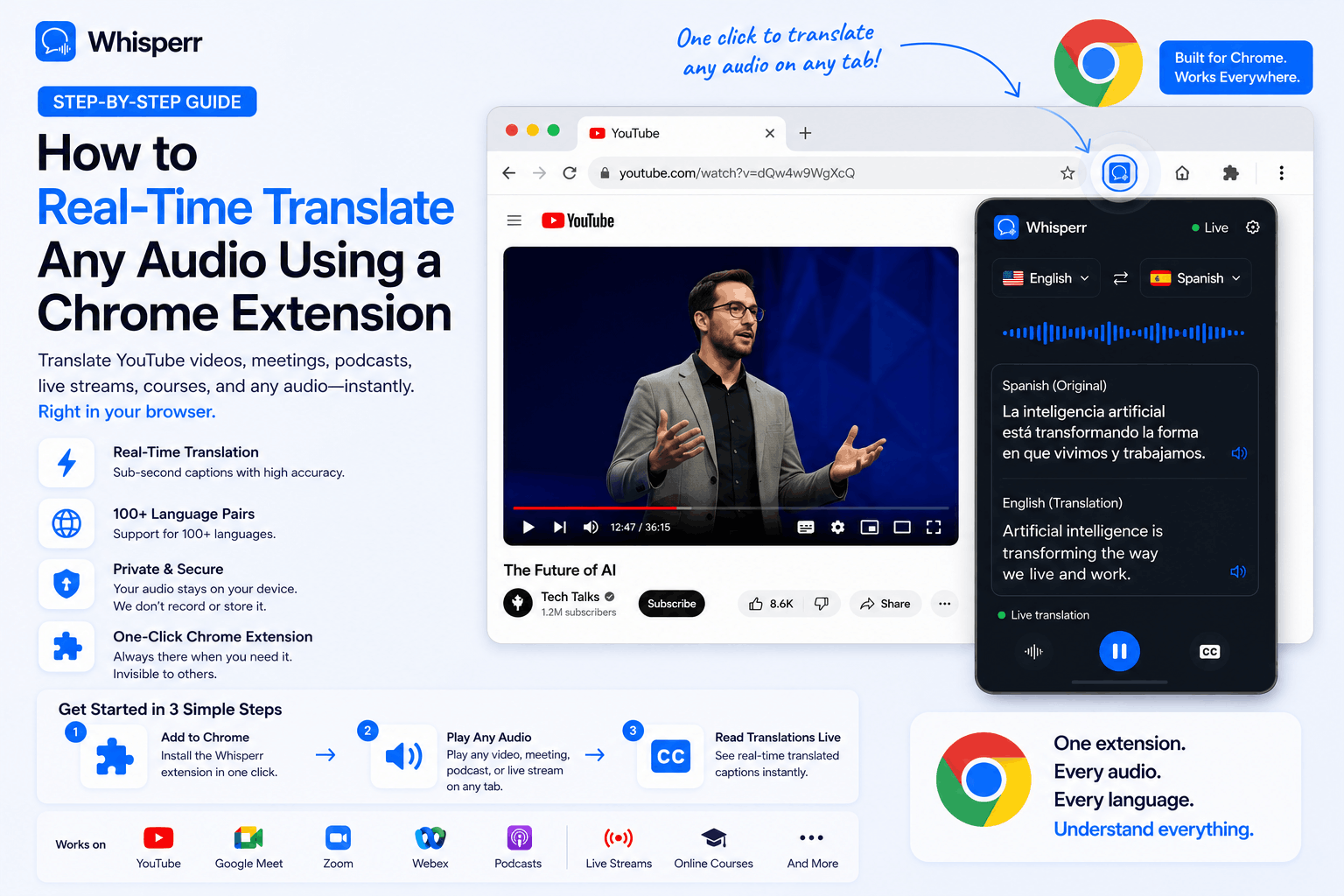Enable miniplayer mode
The width and height of the screenshot is (1344, 896).
pos(870,527)
